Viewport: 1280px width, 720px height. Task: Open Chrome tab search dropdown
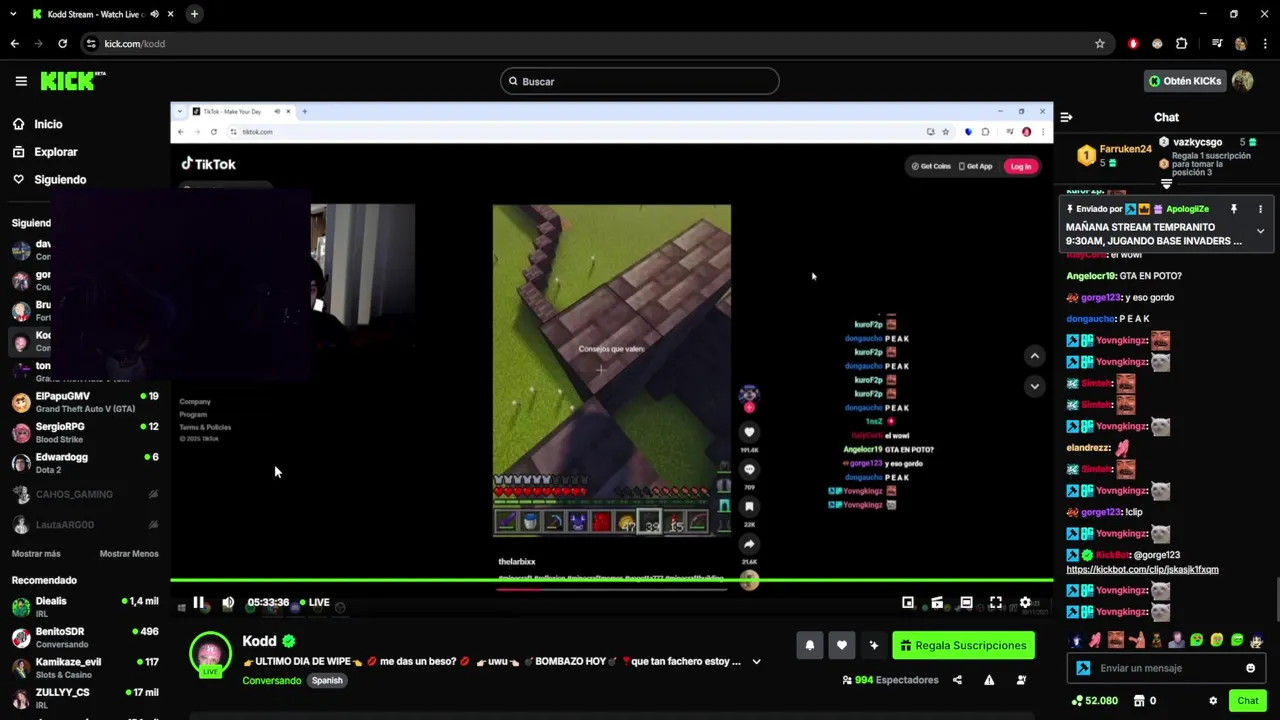[13, 14]
